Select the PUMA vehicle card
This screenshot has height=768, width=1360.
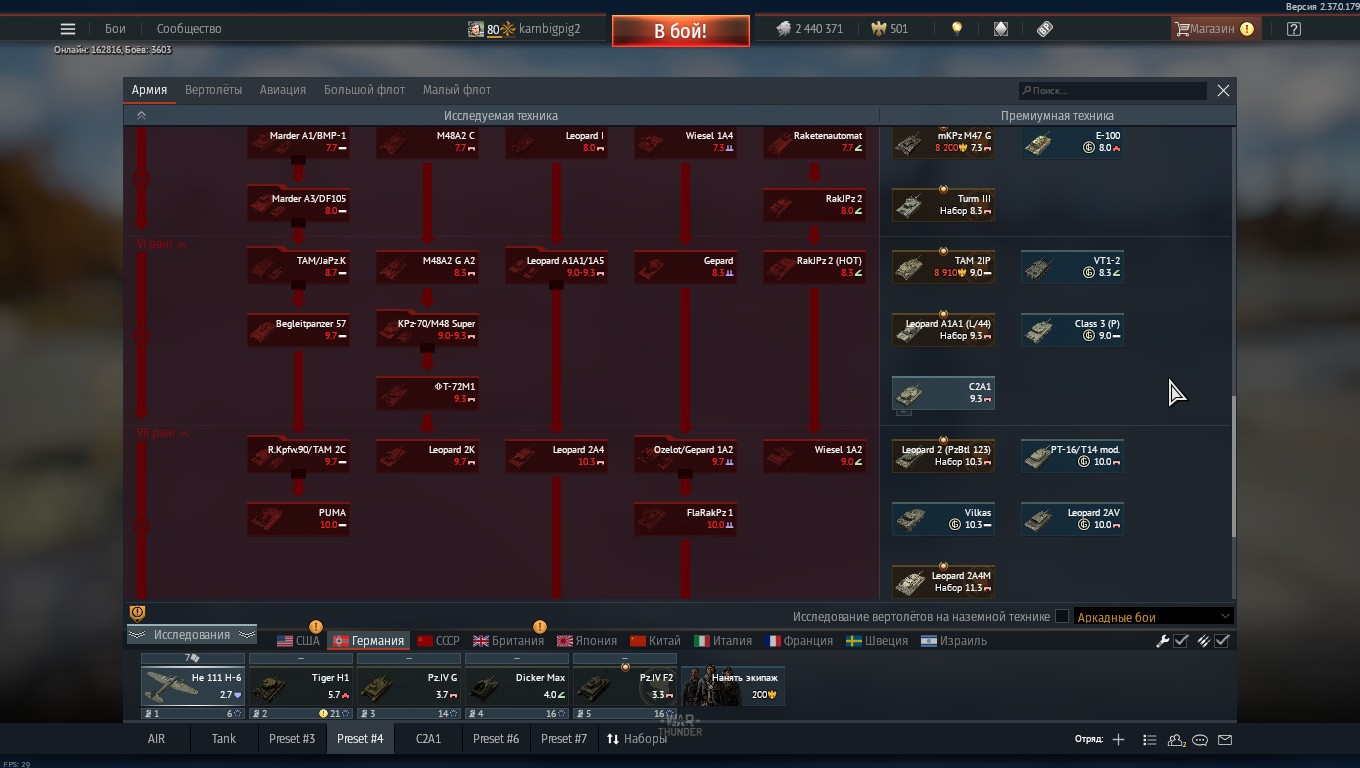click(x=298, y=518)
